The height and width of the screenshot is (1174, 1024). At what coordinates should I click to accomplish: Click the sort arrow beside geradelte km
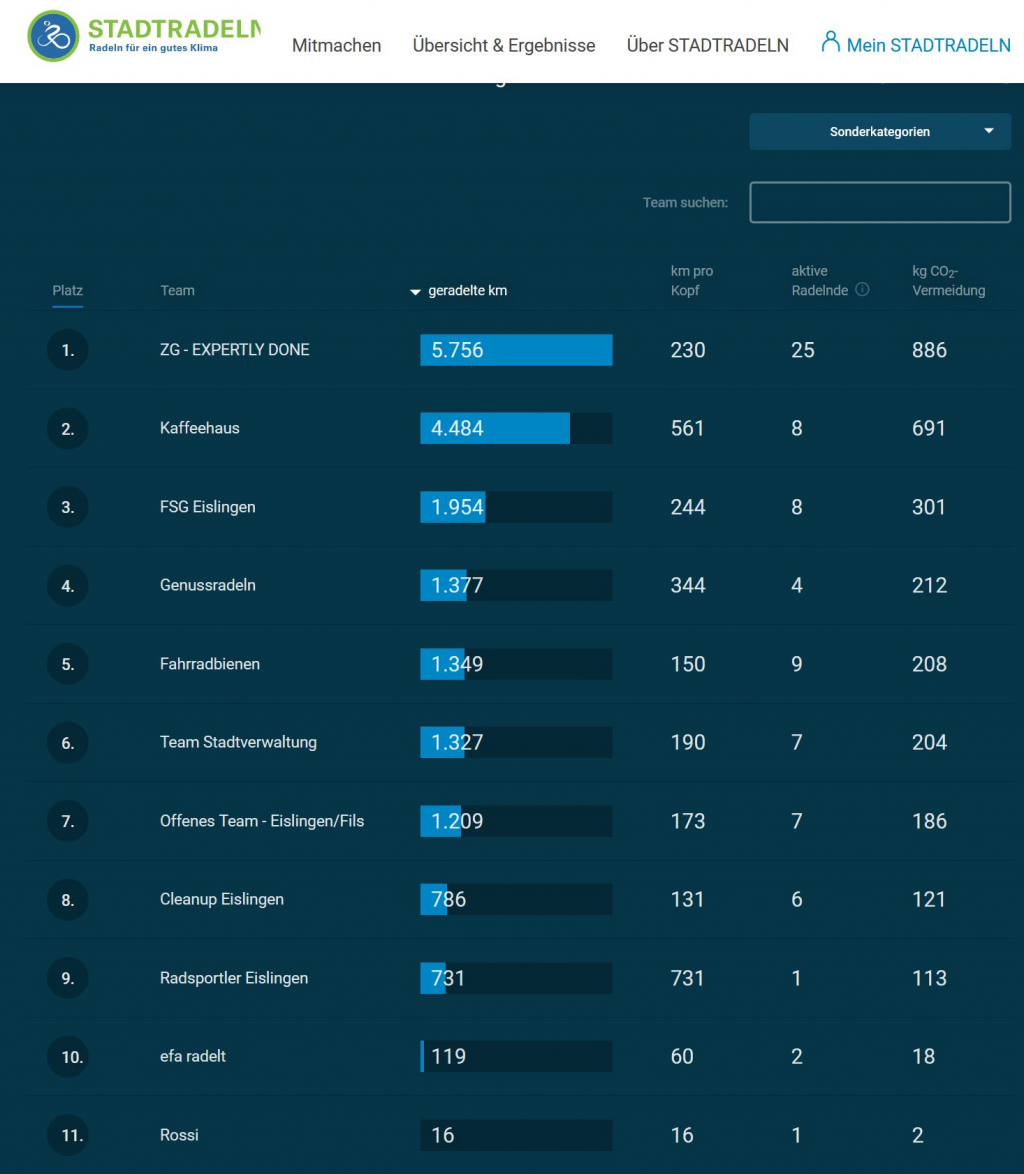[415, 292]
